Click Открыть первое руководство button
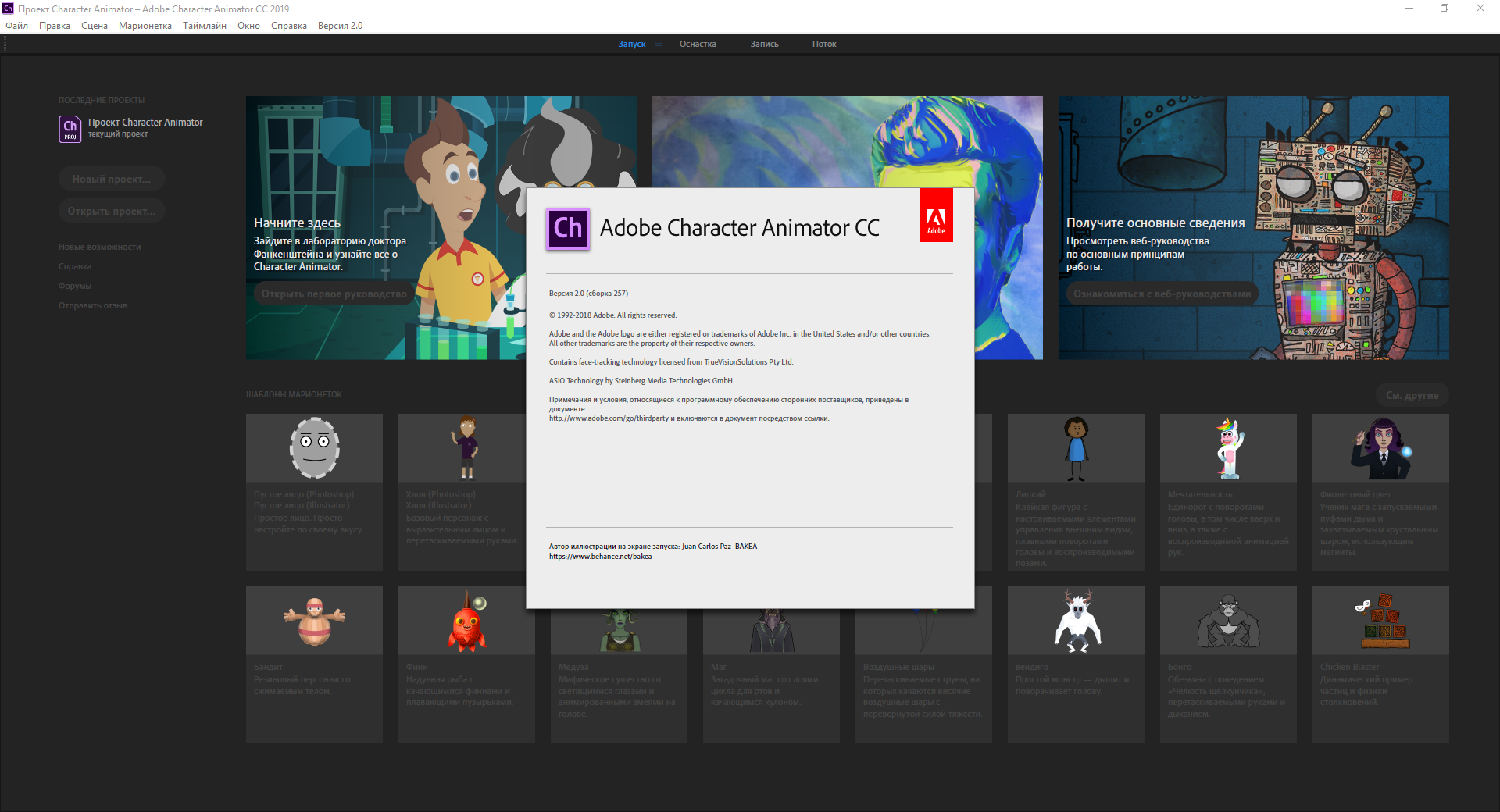 334,294
